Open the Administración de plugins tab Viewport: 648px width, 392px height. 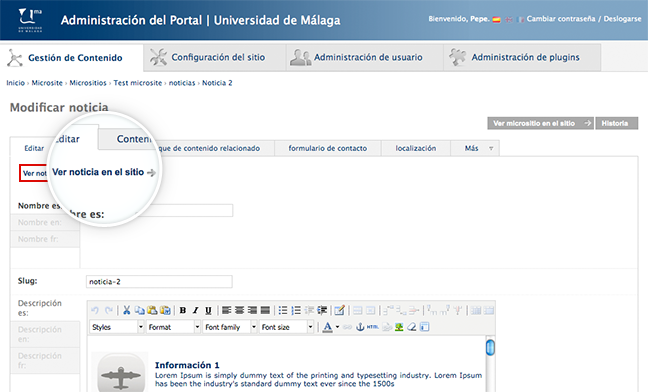(522, 57)
